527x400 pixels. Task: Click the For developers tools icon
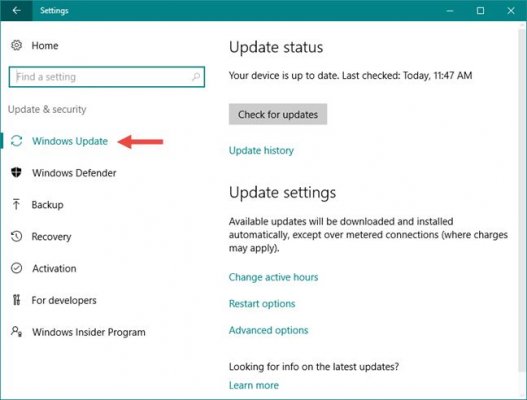(16, 300)
